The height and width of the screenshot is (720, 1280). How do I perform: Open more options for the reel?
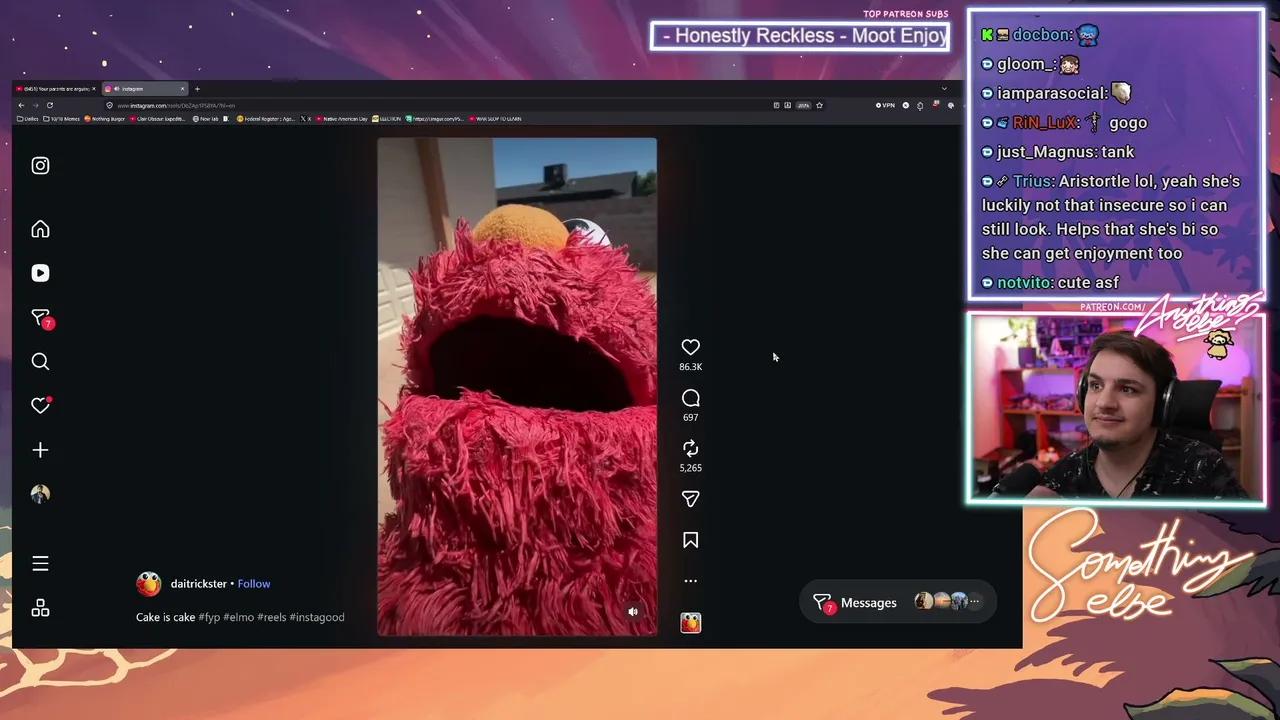[690, 581]
